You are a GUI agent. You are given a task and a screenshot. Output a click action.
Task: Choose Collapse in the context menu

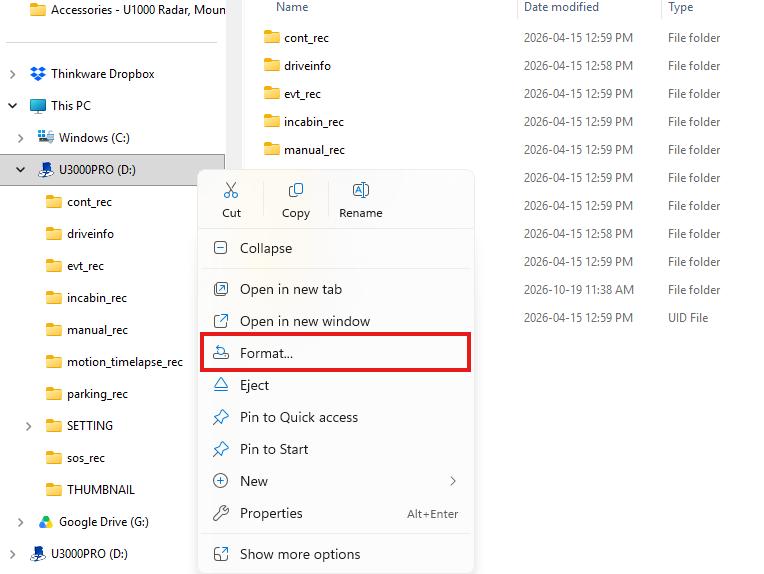[x=336, y=248]
